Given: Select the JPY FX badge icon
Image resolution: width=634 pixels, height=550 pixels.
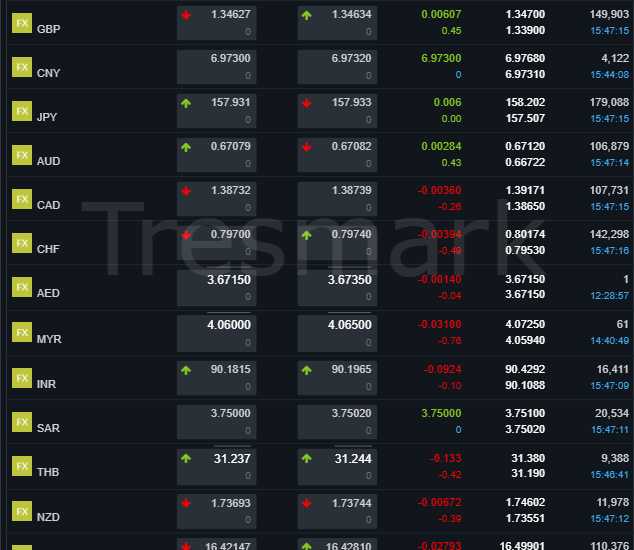Looking at the screenshot, I should (22, 111).
